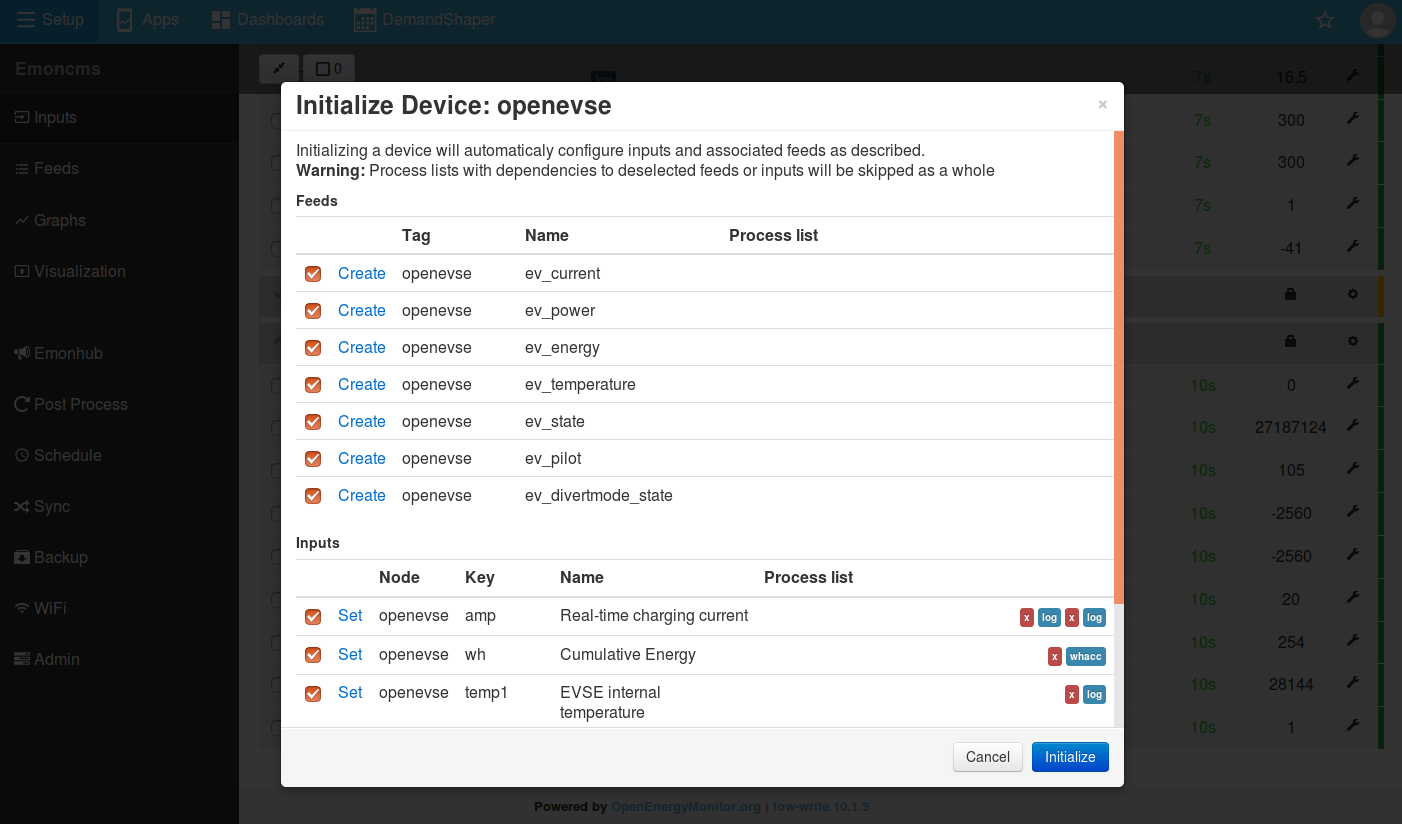Click the Key column header in Inputs
Image resolution: width=1402 pixels, height=824 pixels.
point(480,578)
